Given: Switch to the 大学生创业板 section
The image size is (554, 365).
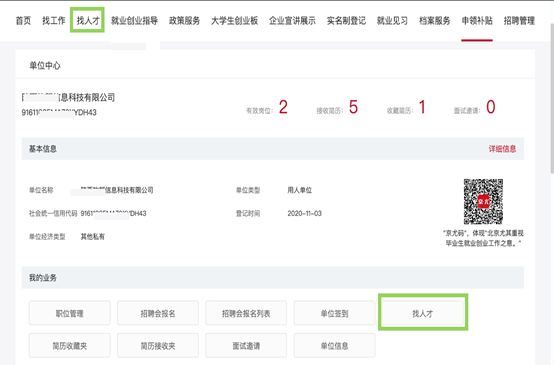Looking at the screenshot, I should (234, 21).
